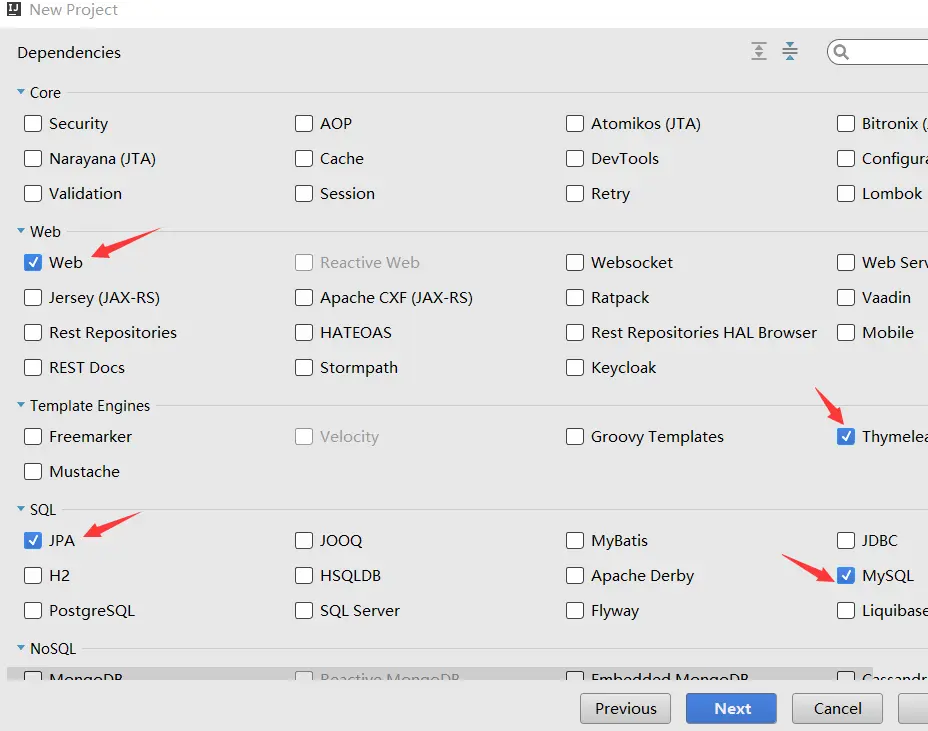Check the Groovy Templates option
Viewport: 928px width, 731px height.
[575, 436]
